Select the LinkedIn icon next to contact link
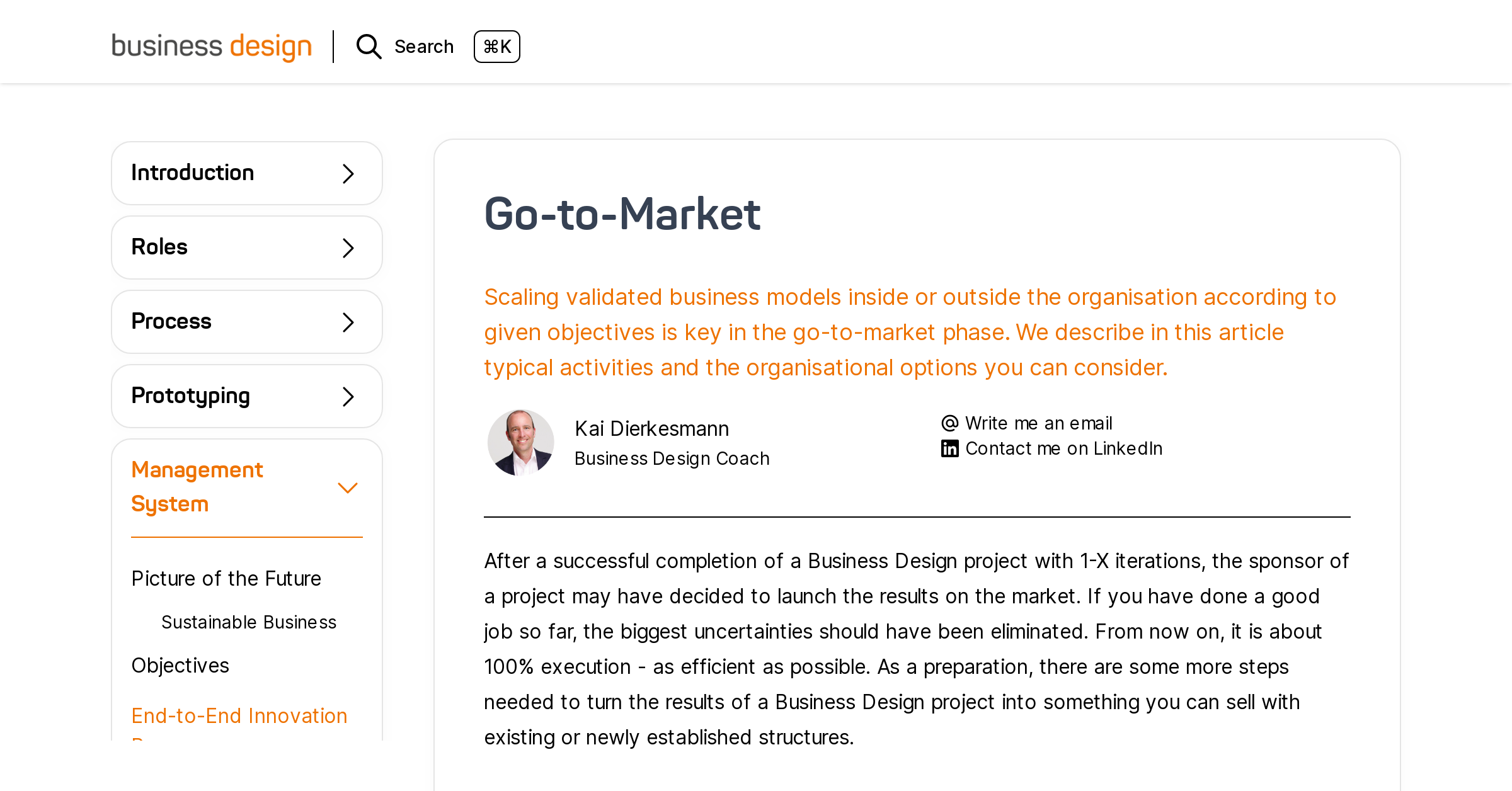The image size is (1512, 791). [949, 448]
